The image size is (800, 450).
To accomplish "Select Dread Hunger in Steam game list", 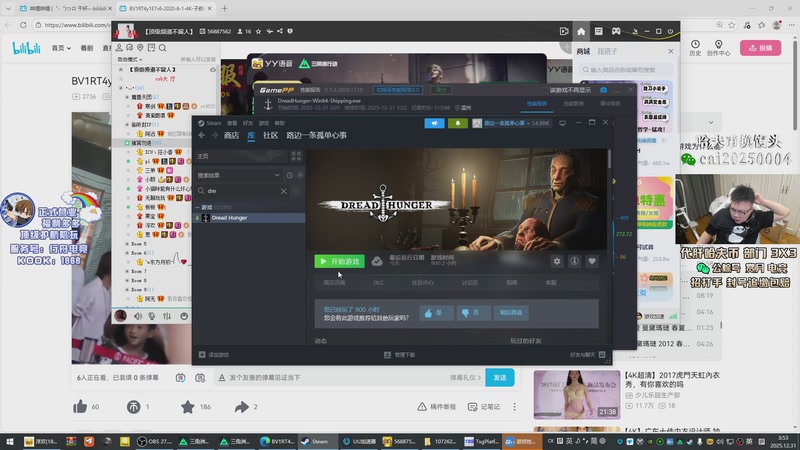I will 249,218.
